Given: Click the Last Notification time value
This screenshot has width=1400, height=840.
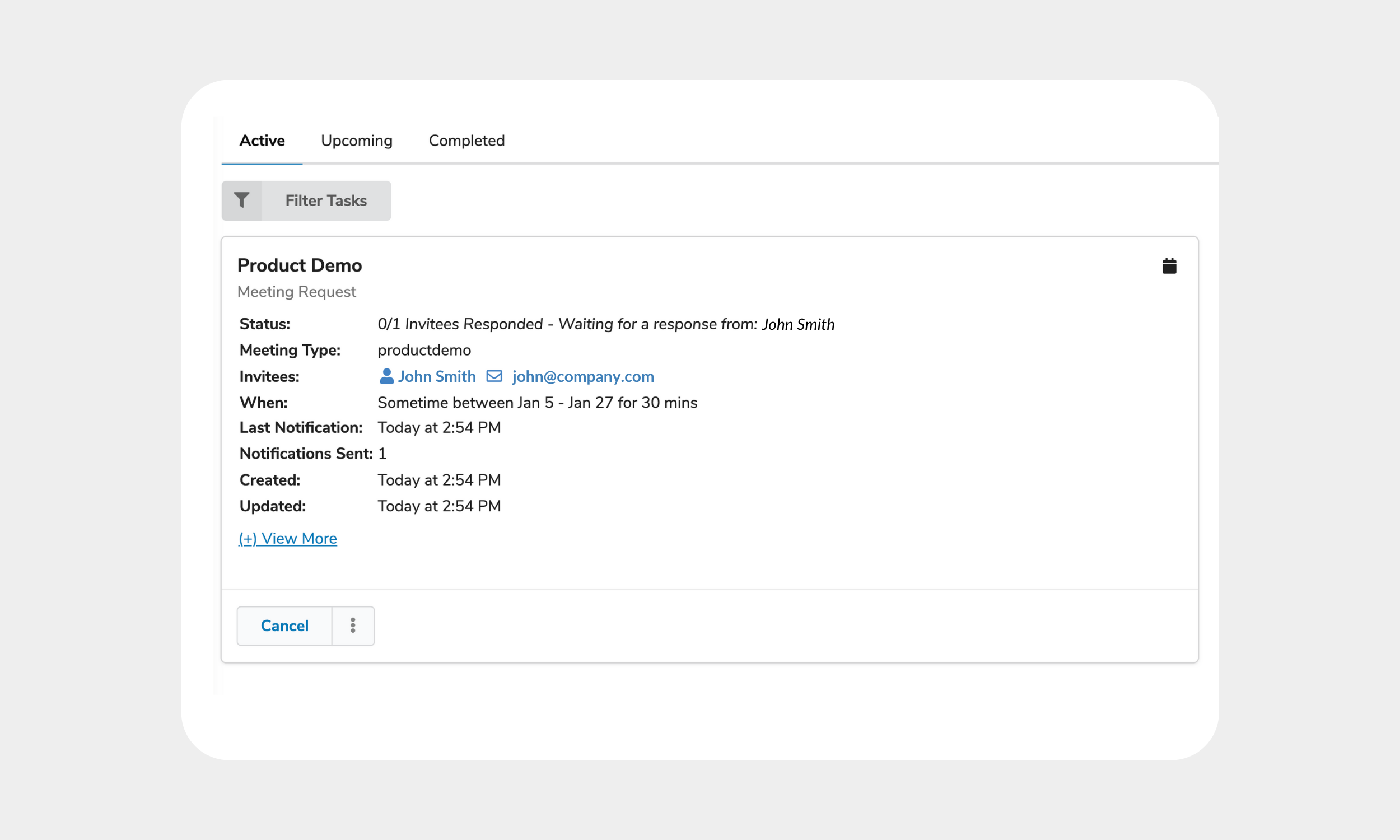Looking at the screenshot, I should (439, 427).
